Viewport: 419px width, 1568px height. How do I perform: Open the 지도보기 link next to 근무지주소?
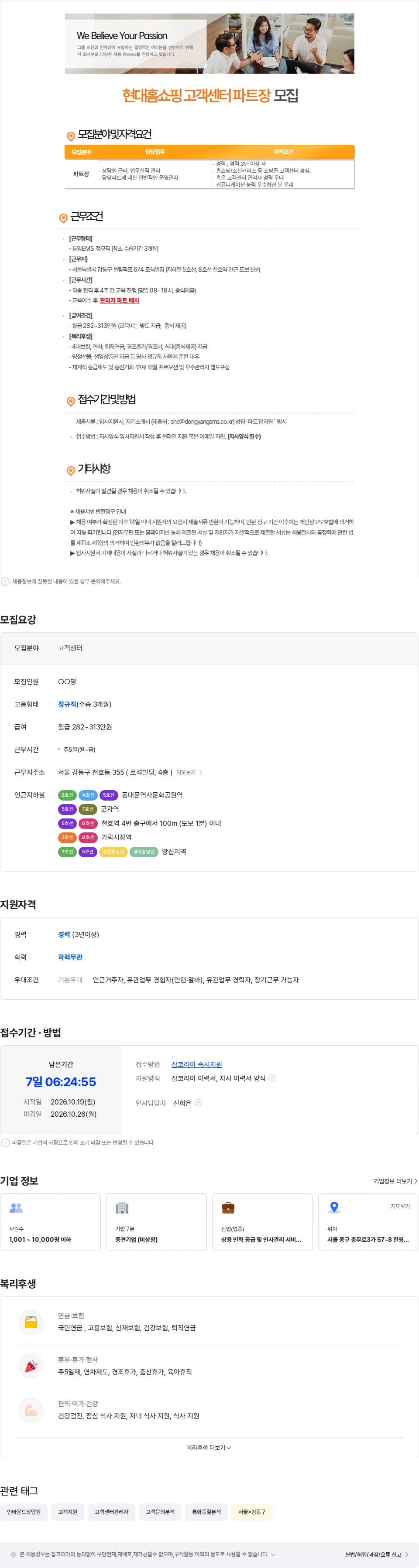click(x=186, y=772)
